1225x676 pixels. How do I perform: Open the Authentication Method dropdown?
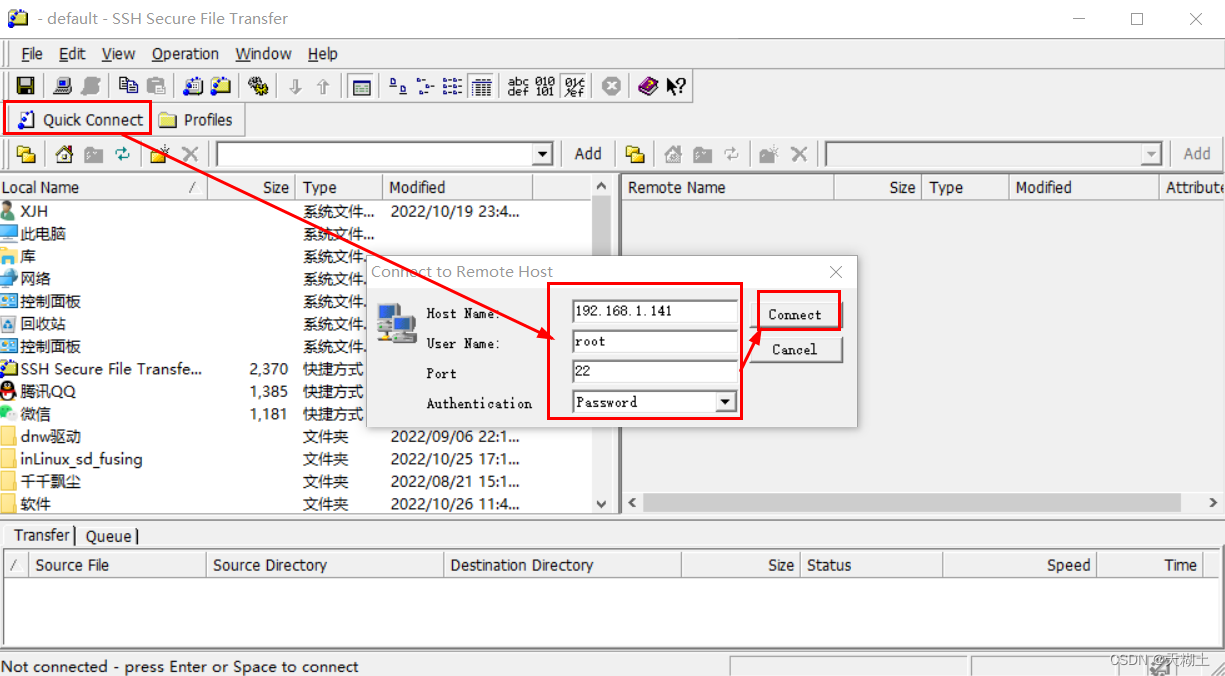coord(725,401)
